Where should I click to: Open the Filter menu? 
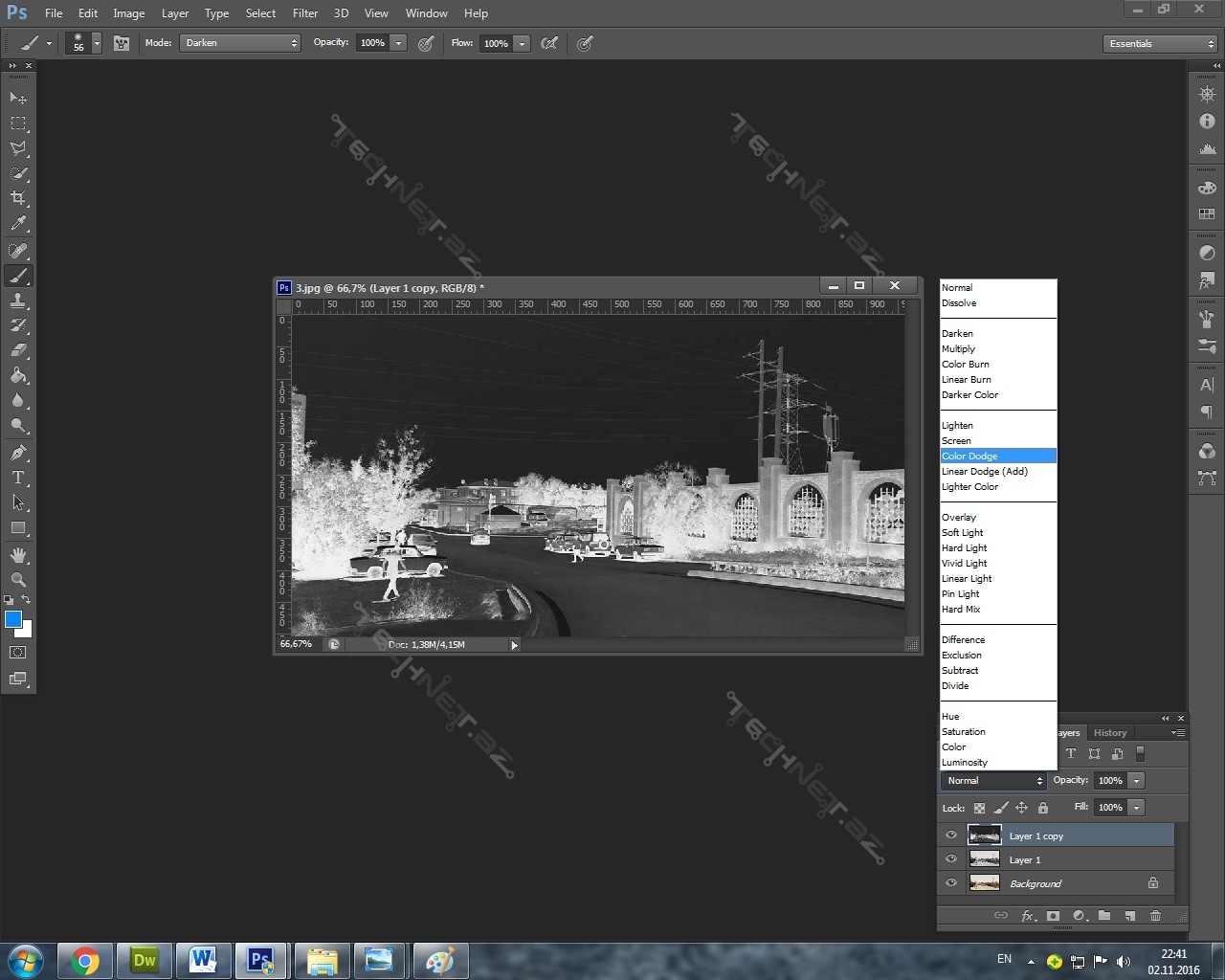click(305, 13)
